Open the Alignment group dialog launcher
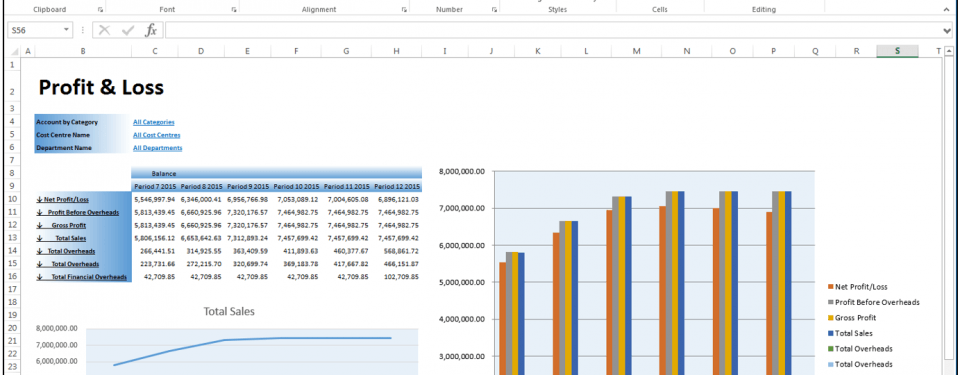 (404, 10)
